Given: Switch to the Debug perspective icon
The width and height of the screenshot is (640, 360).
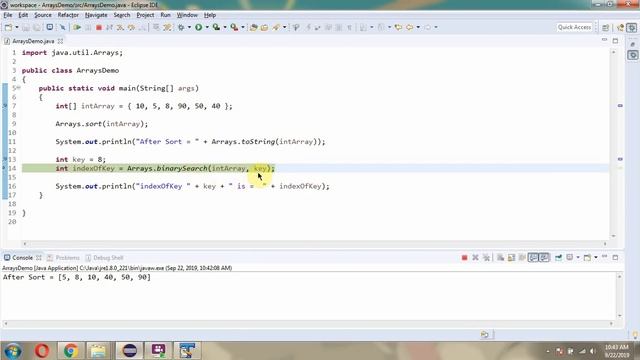Looking at the screenshot, I should (x=631, y=27).
